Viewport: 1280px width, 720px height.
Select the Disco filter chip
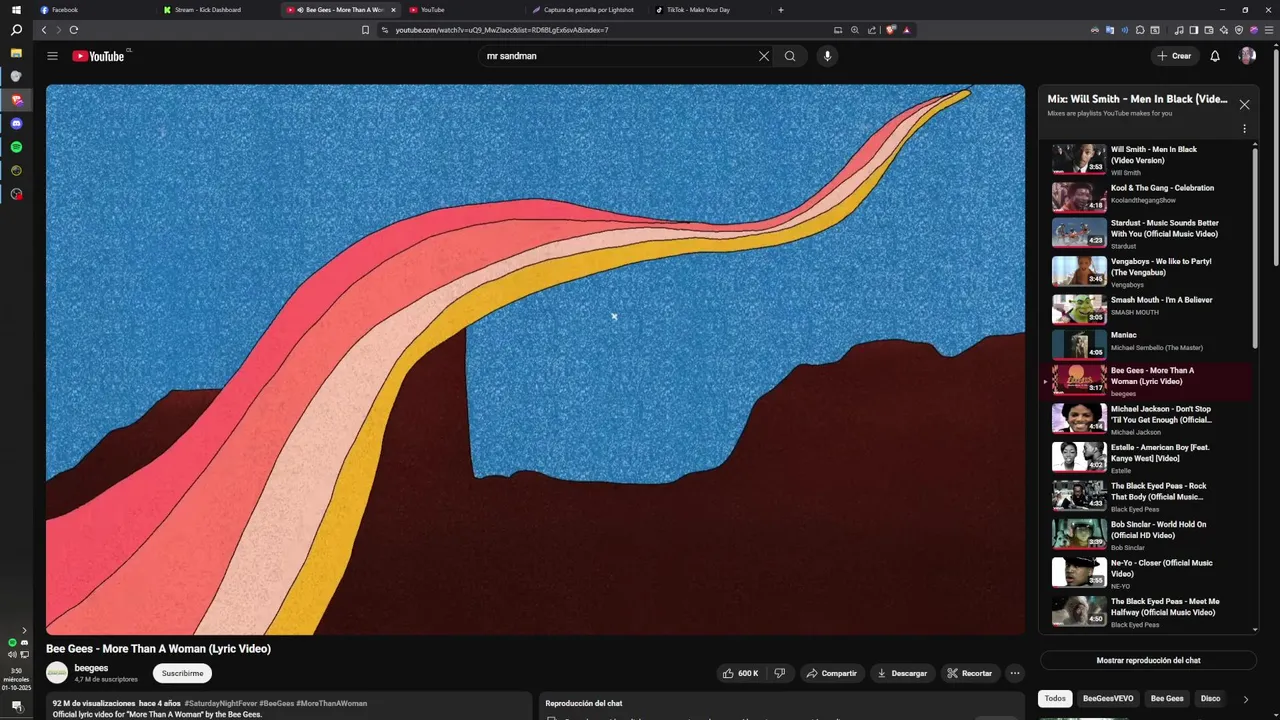1210,698
